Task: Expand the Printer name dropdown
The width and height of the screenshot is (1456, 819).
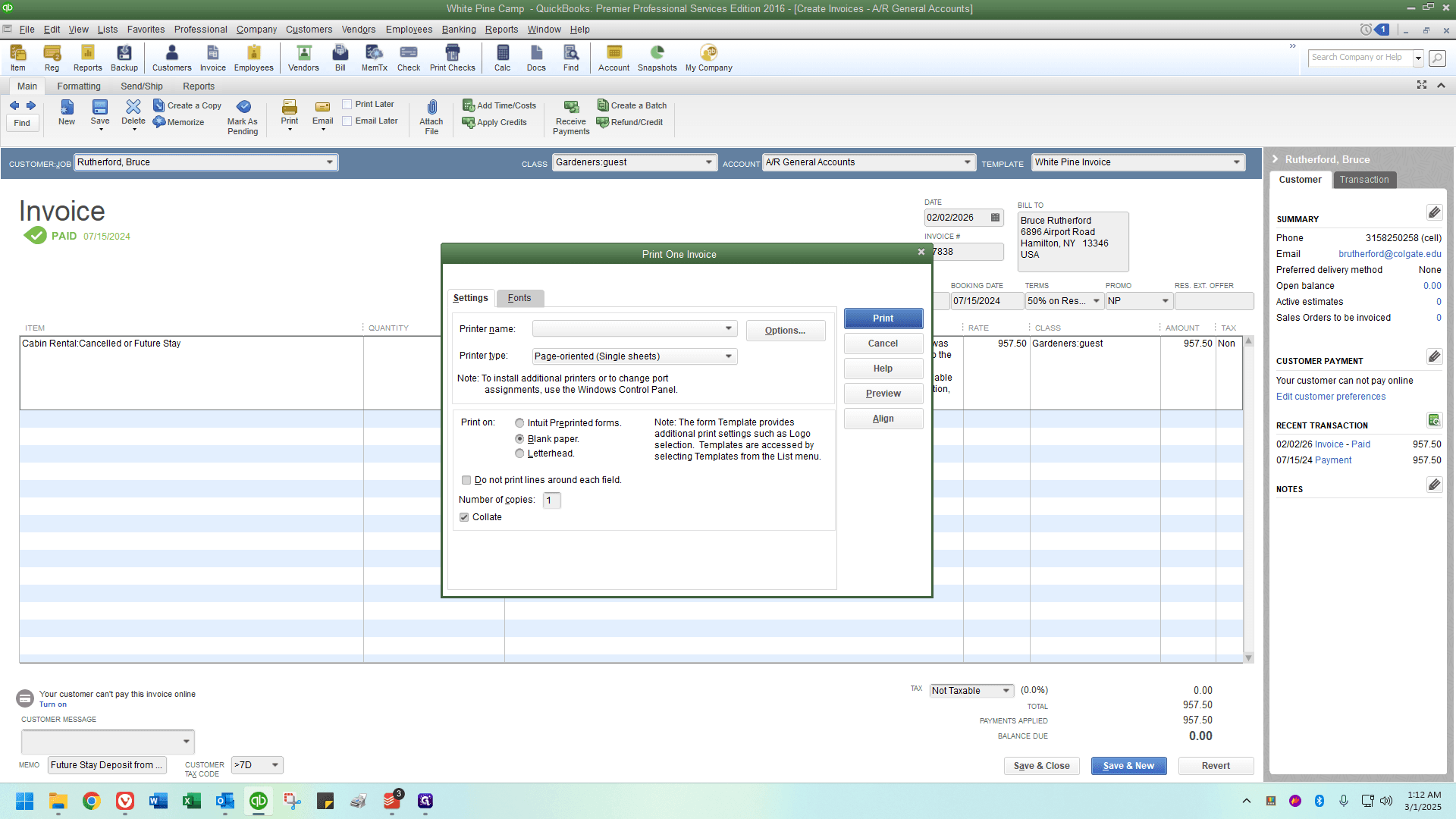Action: tap(729, 328)
